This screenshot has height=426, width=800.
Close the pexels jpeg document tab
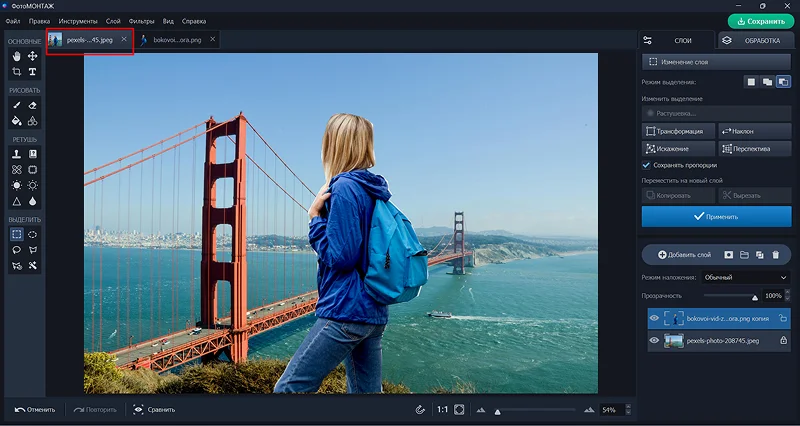124,39
